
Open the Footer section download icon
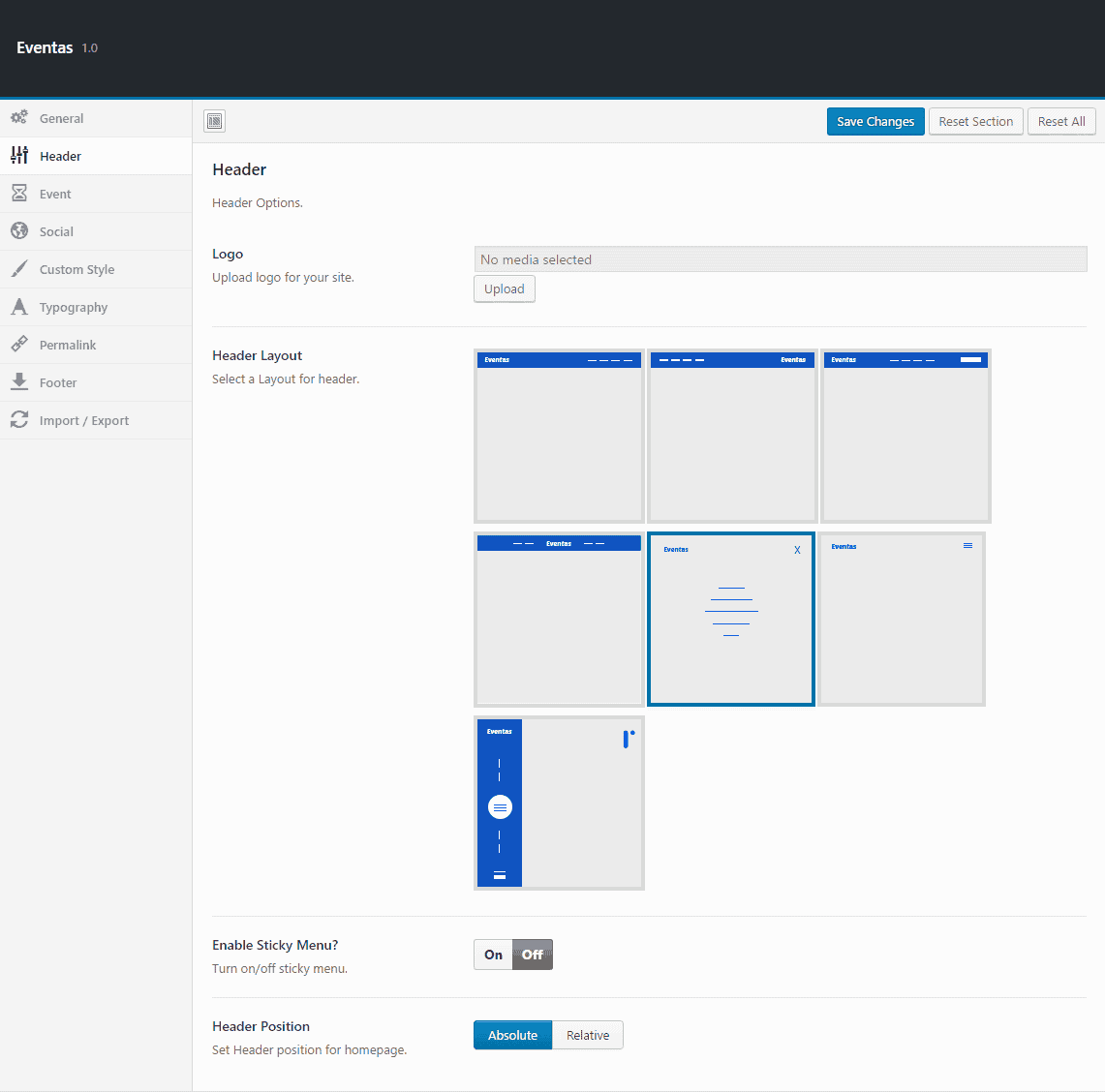(19, 381)
